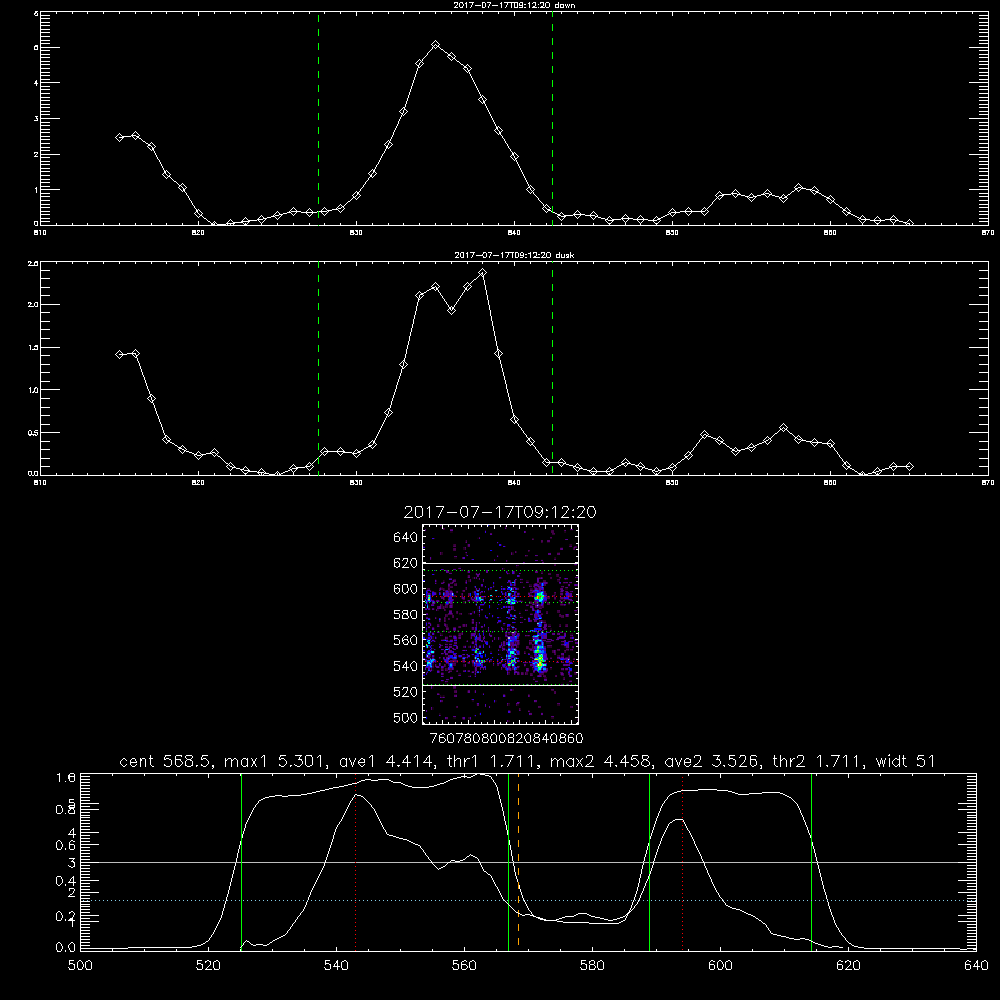Click the spectrogram x-axis label string '760780800820840860'
The width and height of the screenshot is (1000, 1000).
[x=507, y=738]
